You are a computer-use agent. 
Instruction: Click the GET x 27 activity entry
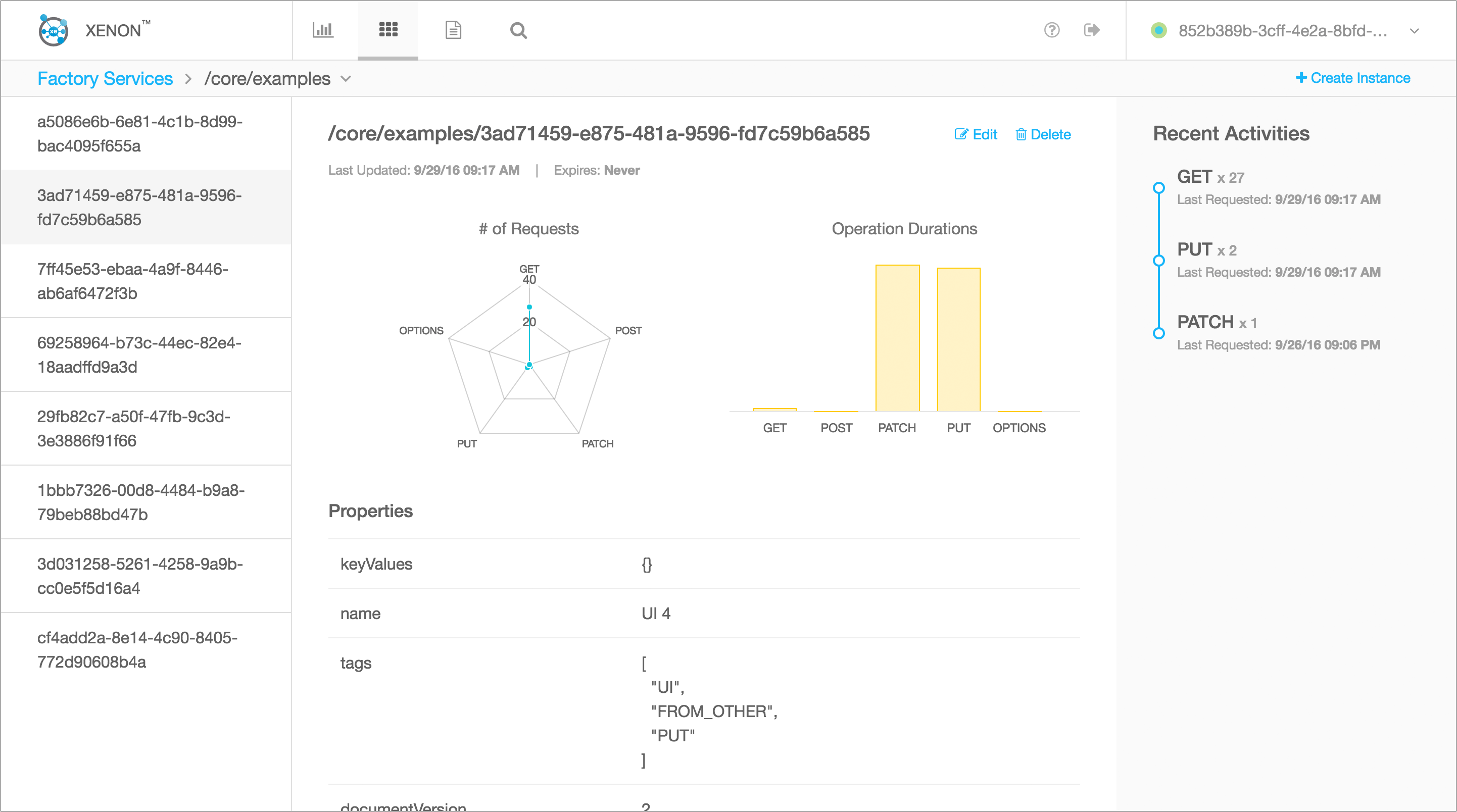[x=1279, y=187]
